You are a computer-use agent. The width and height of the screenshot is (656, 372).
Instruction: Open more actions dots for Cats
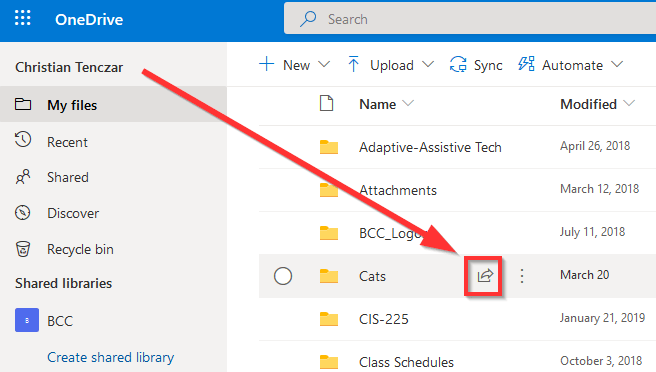pos(522,276)
